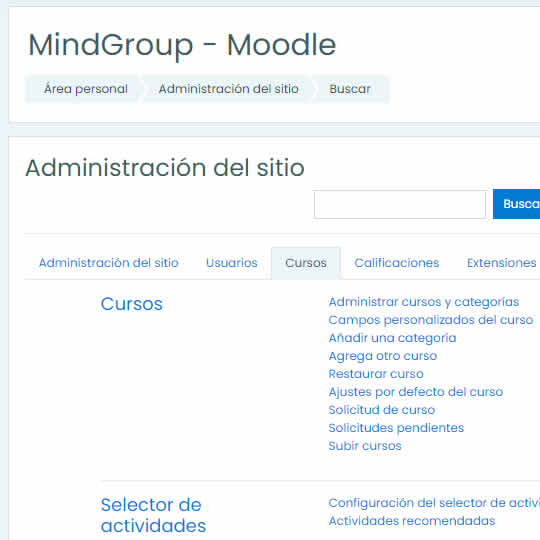Focus the site administration search field
Image resolution: width=540 pixels, height=540 pixels.
pos(399,204)
